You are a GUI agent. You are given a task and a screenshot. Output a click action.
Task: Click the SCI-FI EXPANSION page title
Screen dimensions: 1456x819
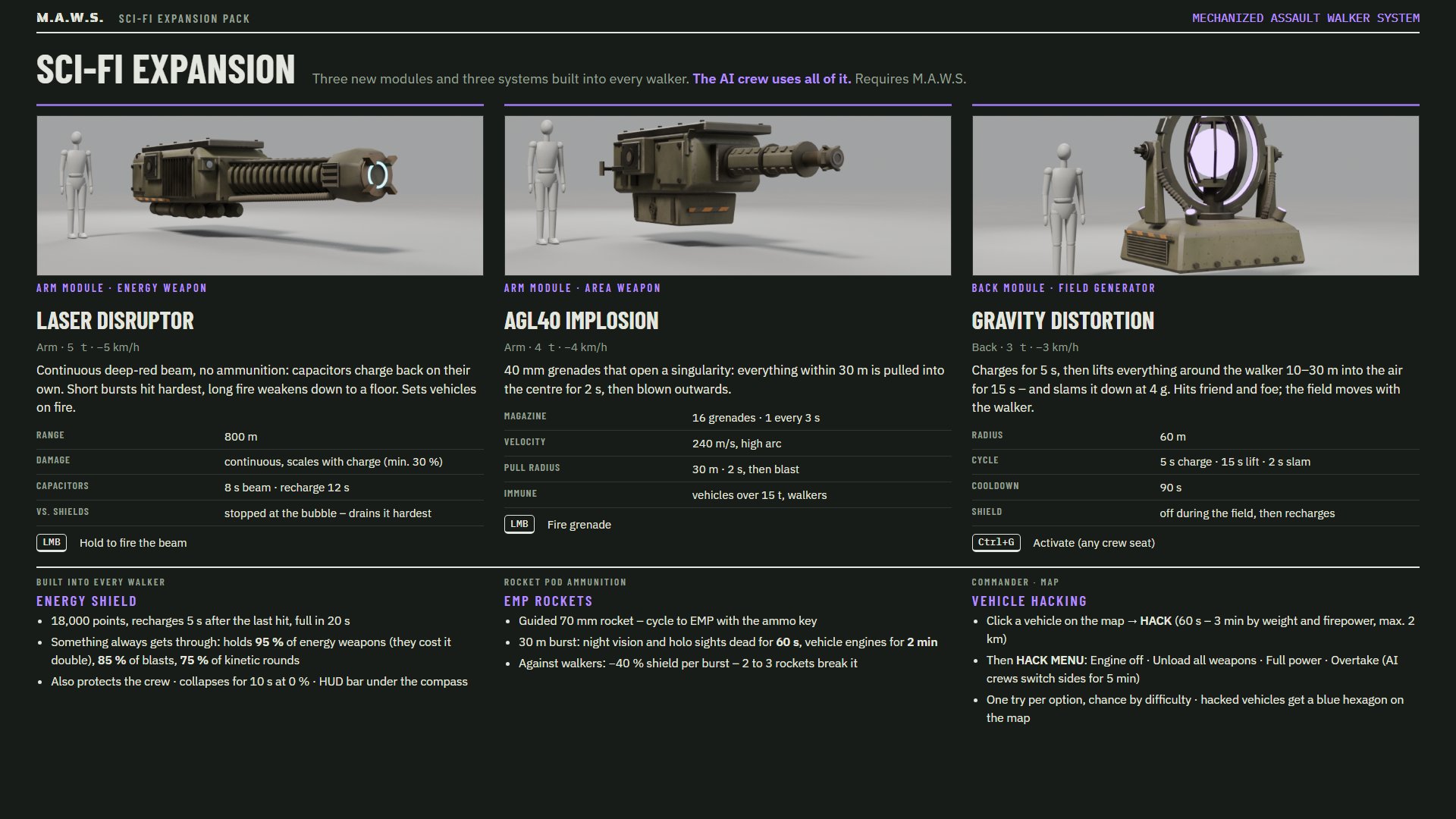pos(165,69)
